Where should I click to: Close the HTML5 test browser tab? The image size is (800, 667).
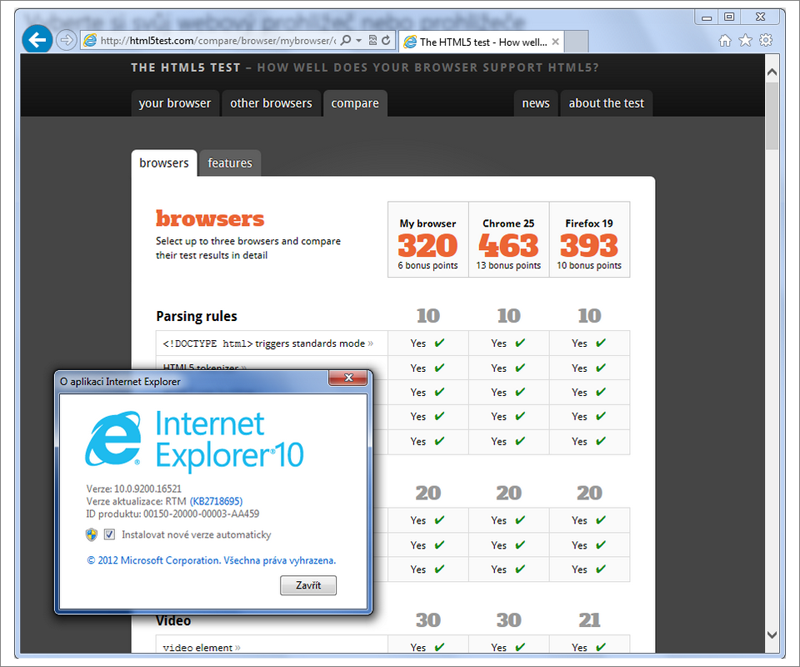557,42
